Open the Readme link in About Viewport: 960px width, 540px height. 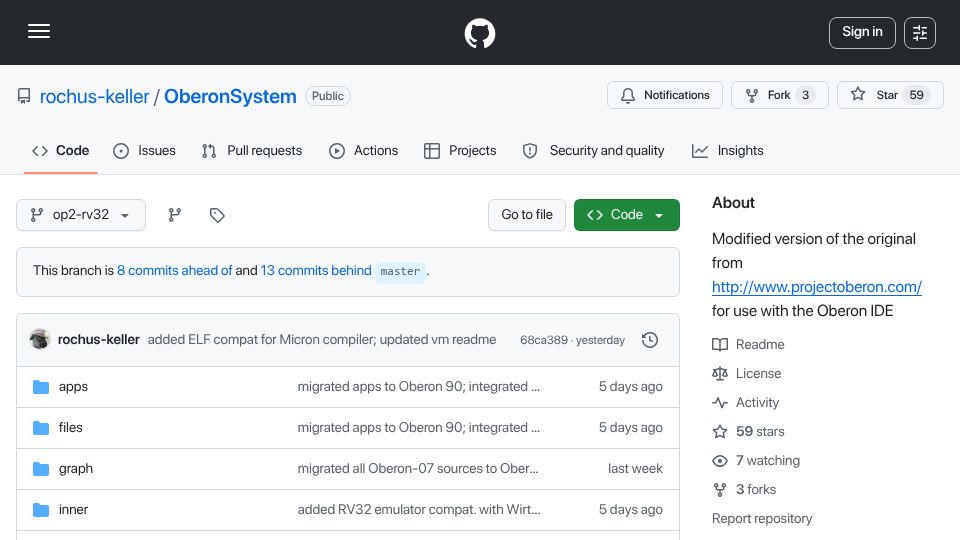coord(749,345)
